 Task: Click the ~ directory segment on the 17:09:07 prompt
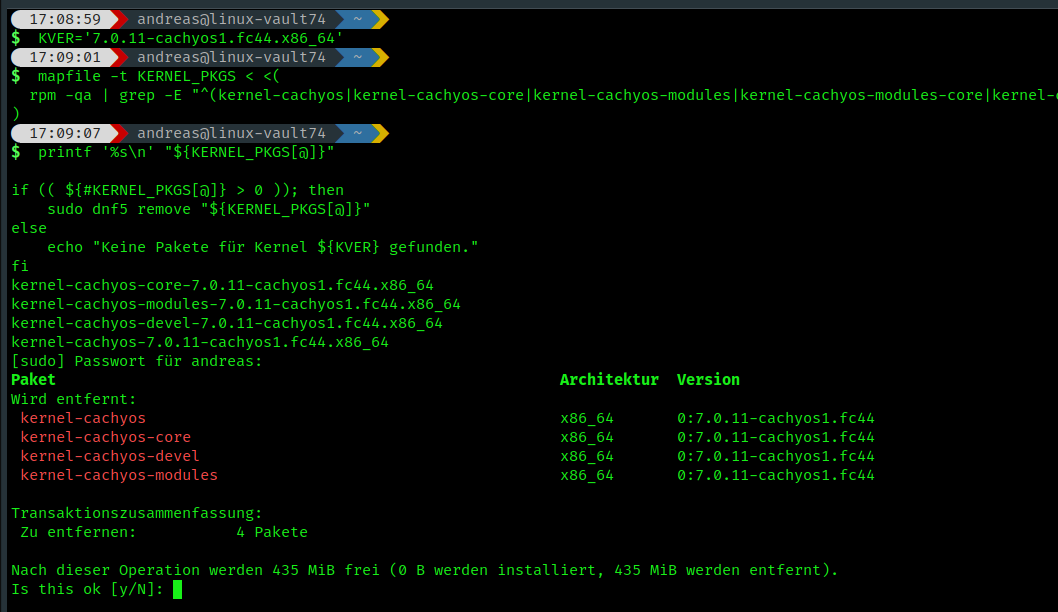pyautogui.click(x=358, y=133)
